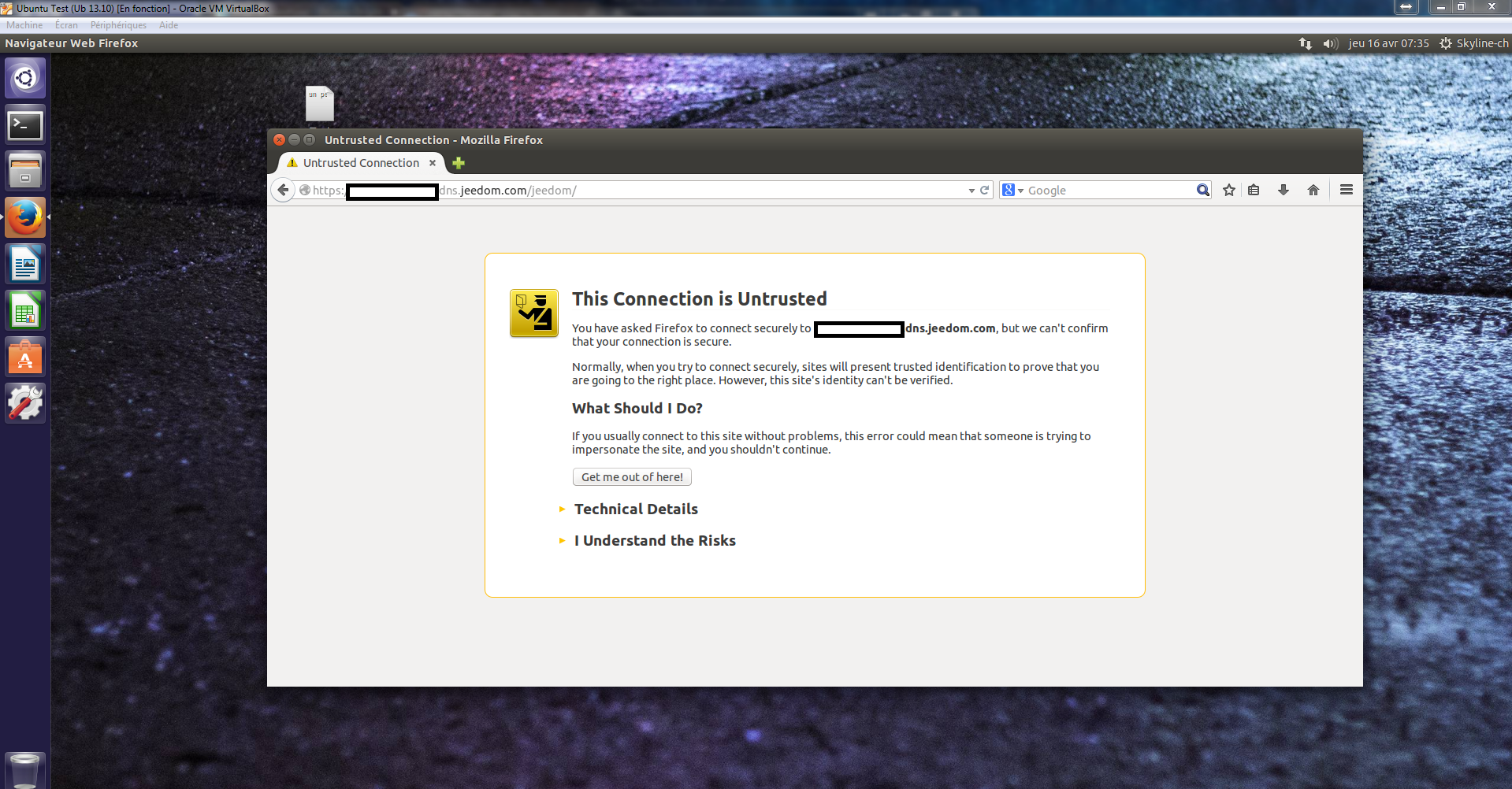Screen dimensions: 1512x789
Task: Click the Firefox icon in the launcher
Action: pyautogui.click(x=25, y=217)
